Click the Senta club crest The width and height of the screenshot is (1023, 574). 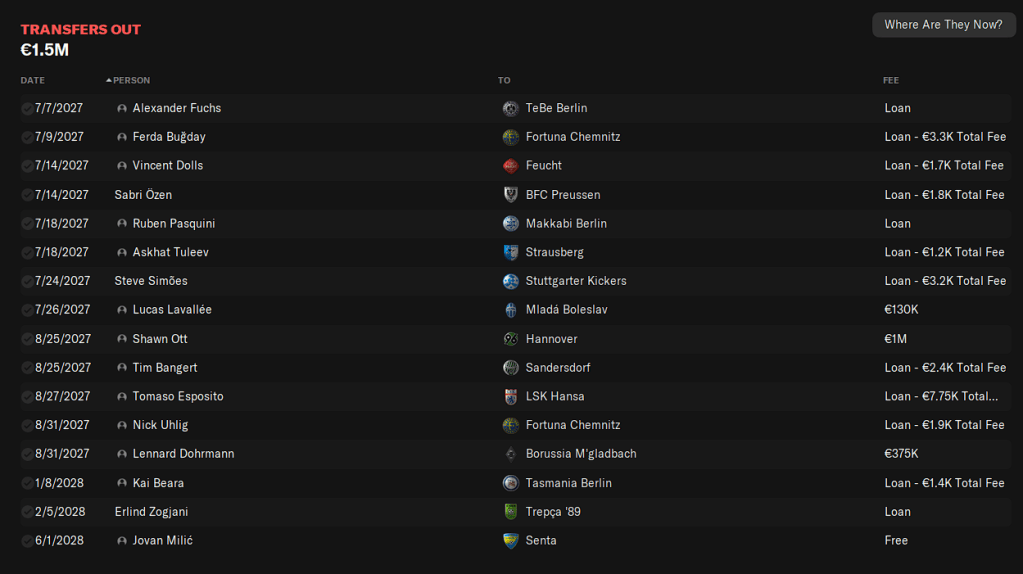[510, 541]
